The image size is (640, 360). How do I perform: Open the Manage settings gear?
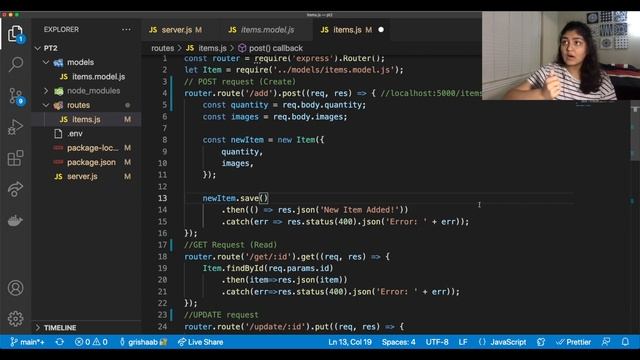click(x=16, y=319)
